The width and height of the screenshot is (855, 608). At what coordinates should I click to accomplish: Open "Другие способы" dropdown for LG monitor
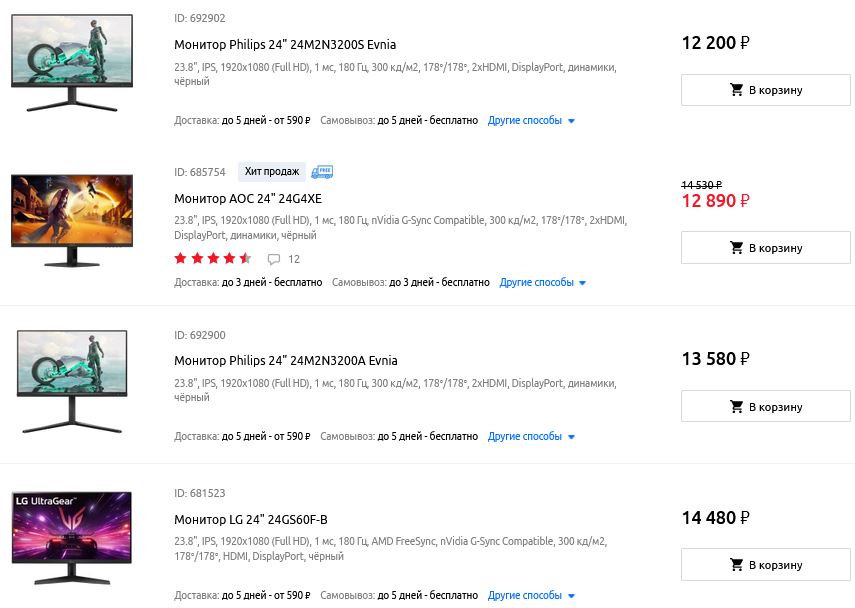coord(532,596)
